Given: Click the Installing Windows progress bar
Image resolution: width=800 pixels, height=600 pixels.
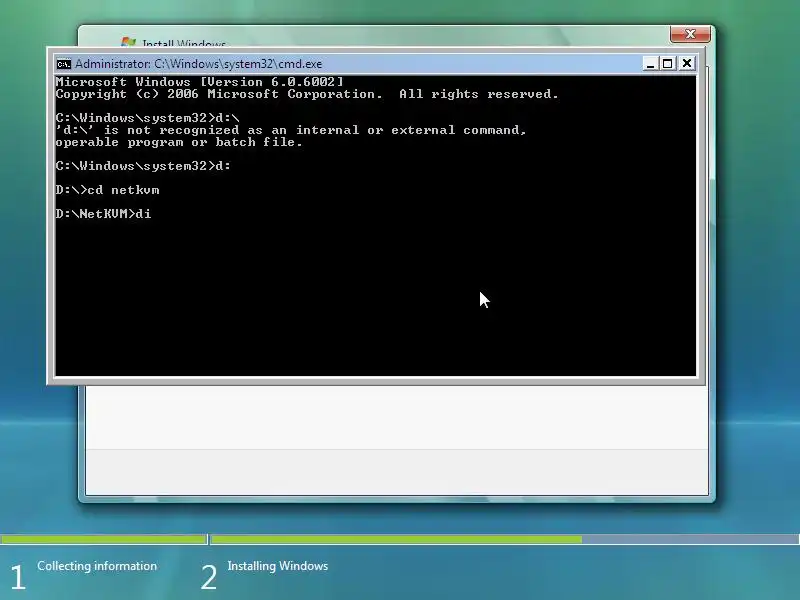Looking at the screenshot, I should tap(505, 539).
